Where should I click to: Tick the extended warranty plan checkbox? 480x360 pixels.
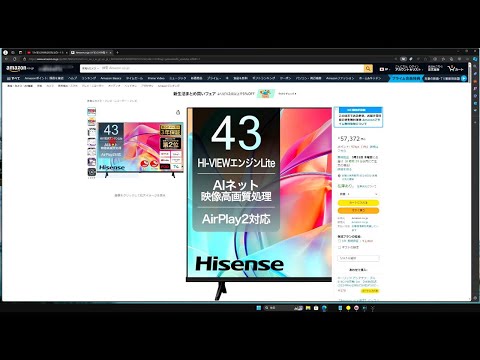(339, 241)
